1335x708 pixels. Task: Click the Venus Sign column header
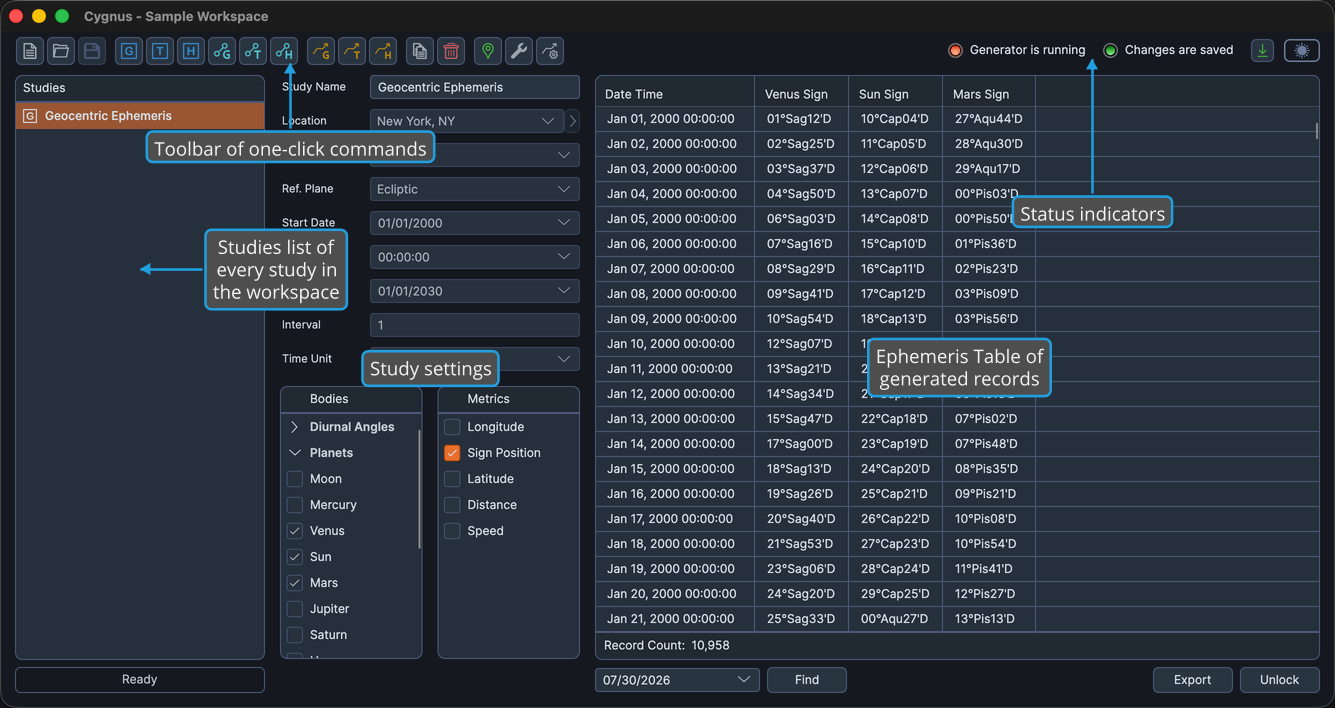802,94
